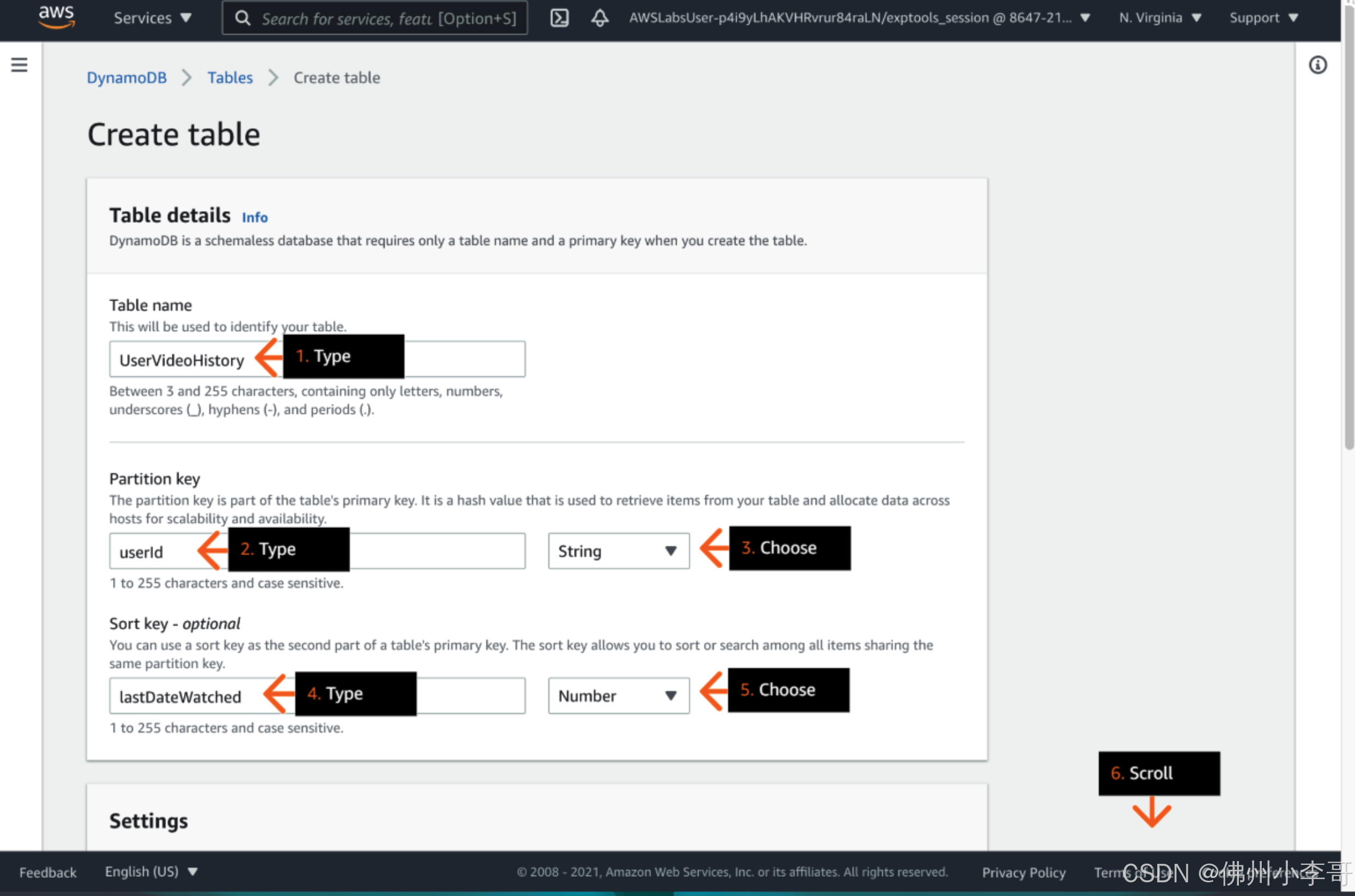1355x896 pixels.
Task: Launch the CloudShell terminal icon
Action: coord(559,18)
